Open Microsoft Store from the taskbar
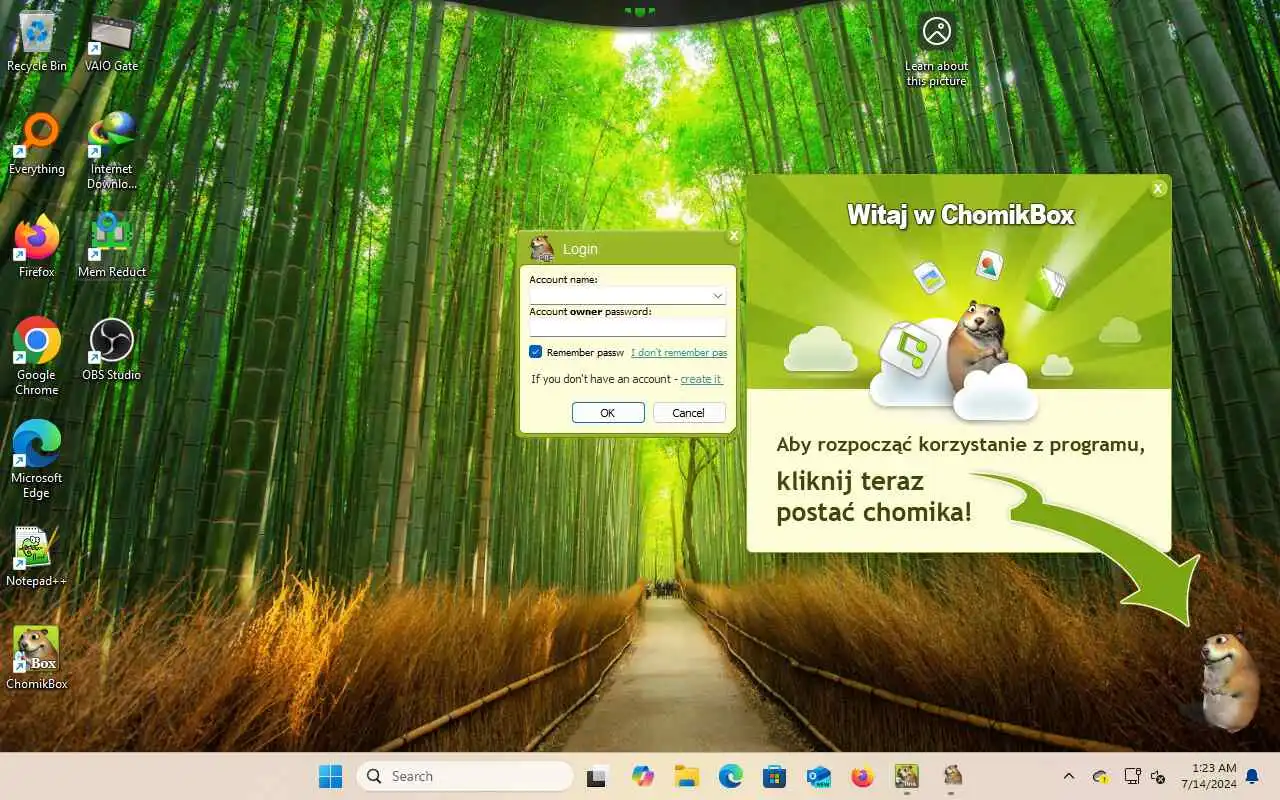 pos(774,776)
